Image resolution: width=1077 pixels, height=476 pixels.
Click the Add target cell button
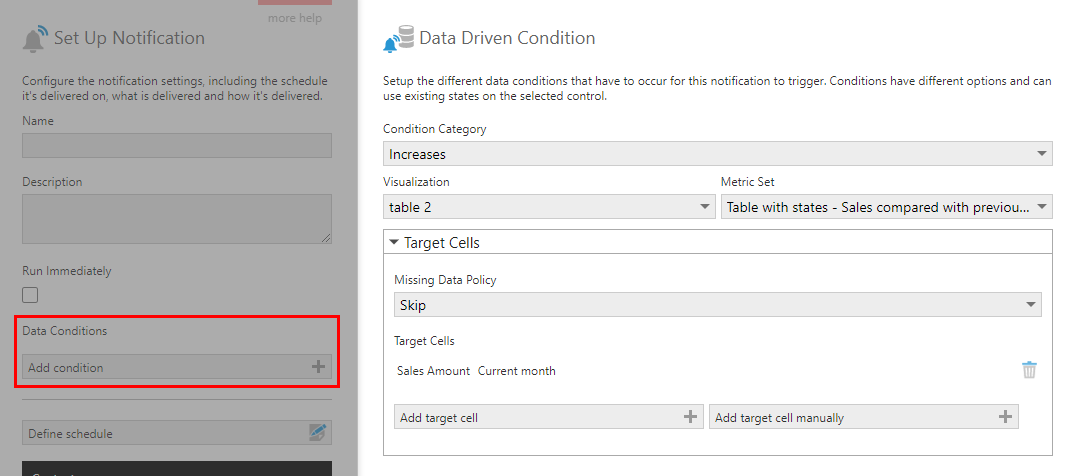[548, 417]
